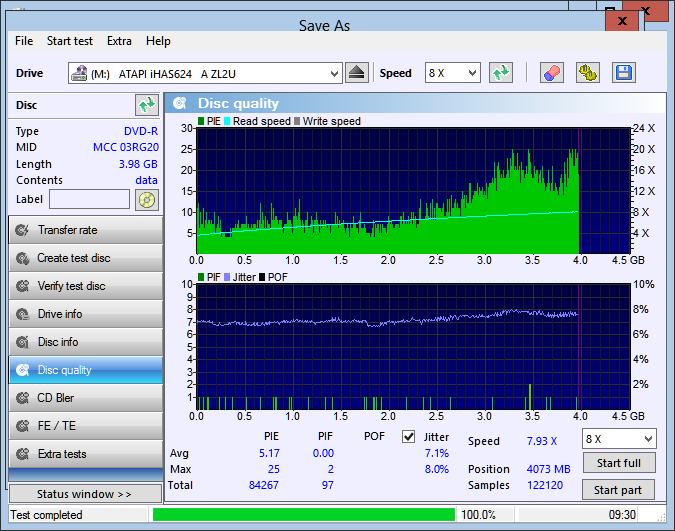Open options with the tools icon

click(x=588, y=73)
